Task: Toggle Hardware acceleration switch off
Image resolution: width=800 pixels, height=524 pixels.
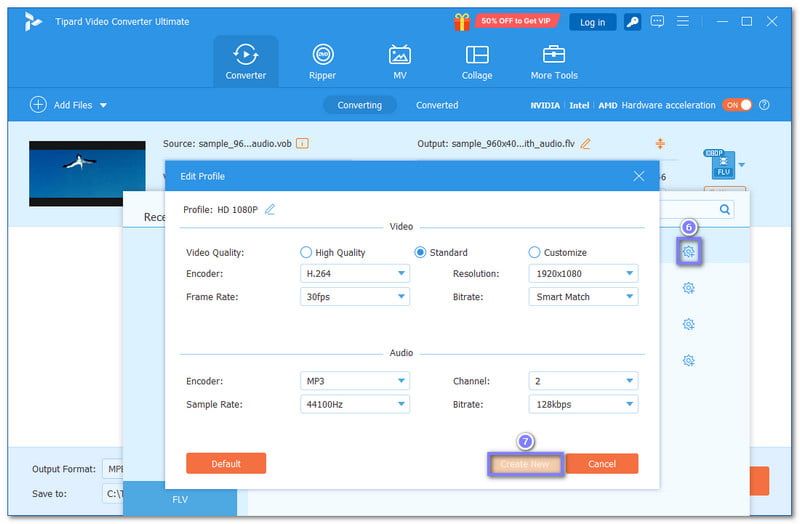Action: click(x=737, y=105)
